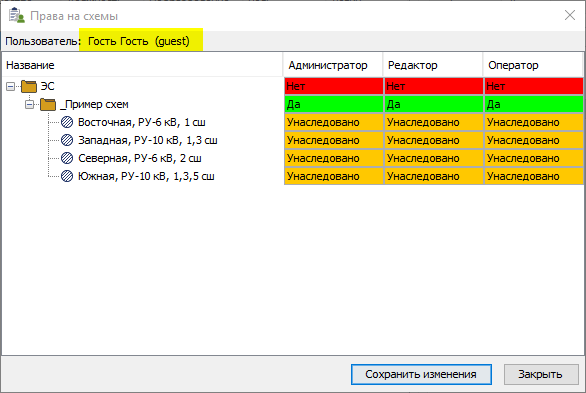Select the ЭС tree item label
The height and width of the screenshot is (393, 586).
pos(47,86)
